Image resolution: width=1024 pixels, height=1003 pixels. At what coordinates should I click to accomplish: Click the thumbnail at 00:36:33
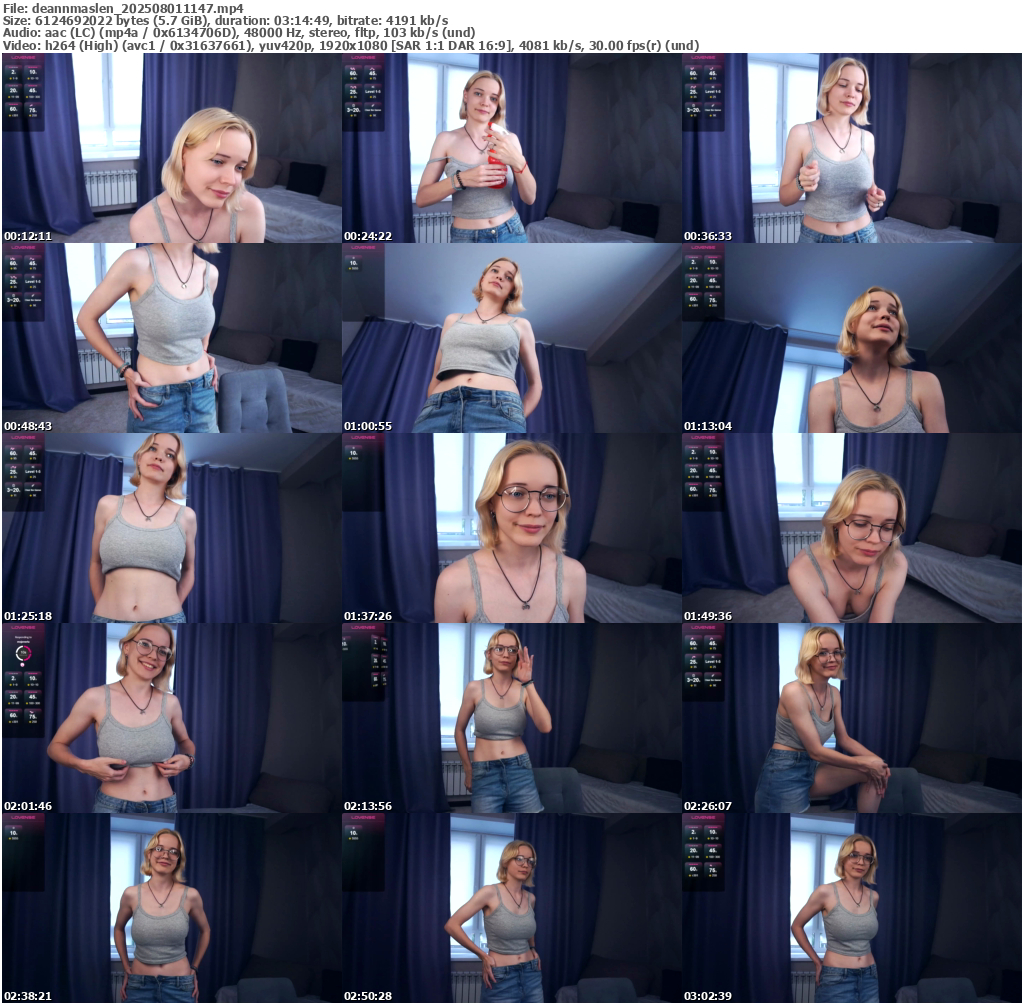point(852,148)
